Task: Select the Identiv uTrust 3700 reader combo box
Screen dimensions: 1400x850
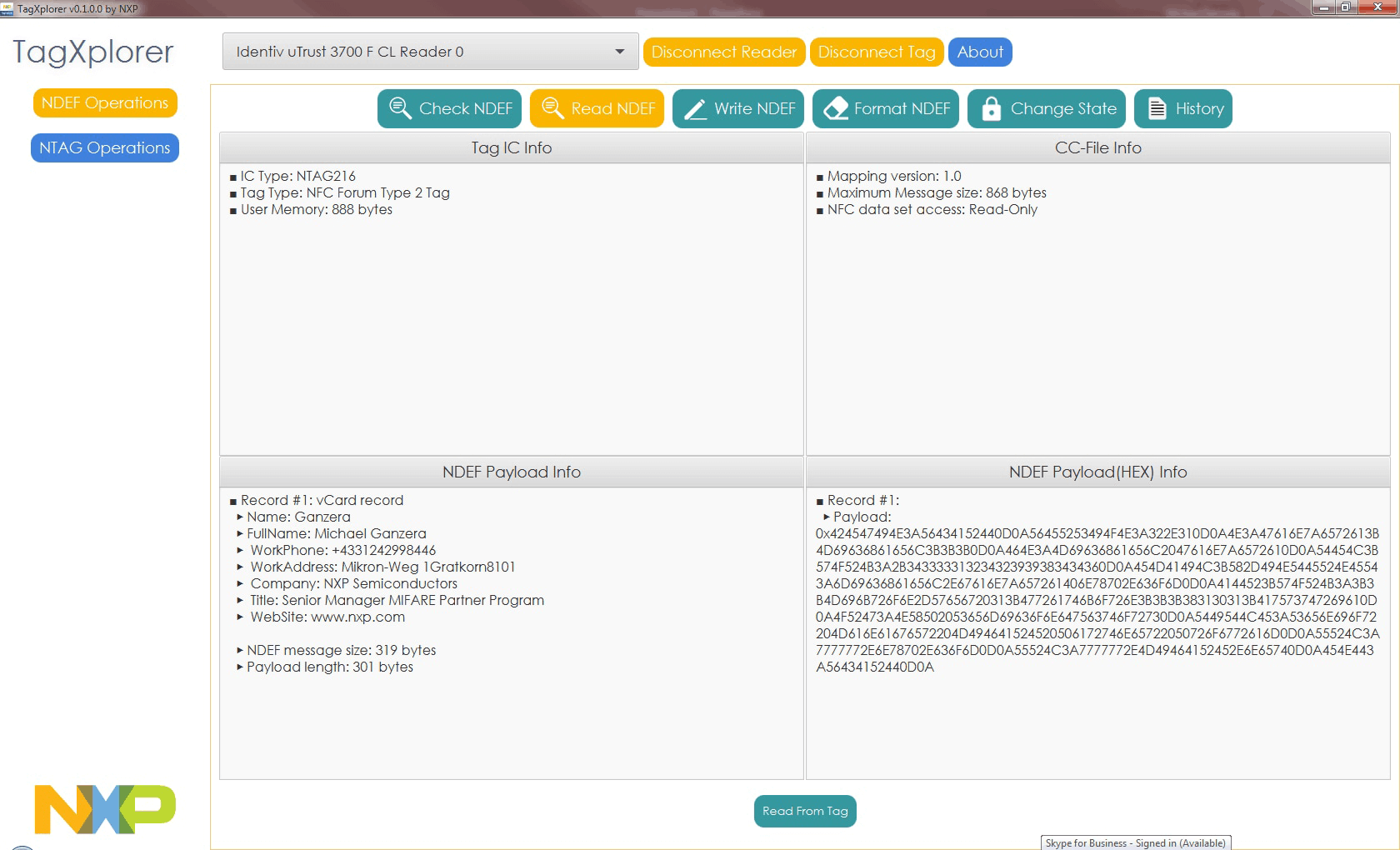Action: click(417, 52)
